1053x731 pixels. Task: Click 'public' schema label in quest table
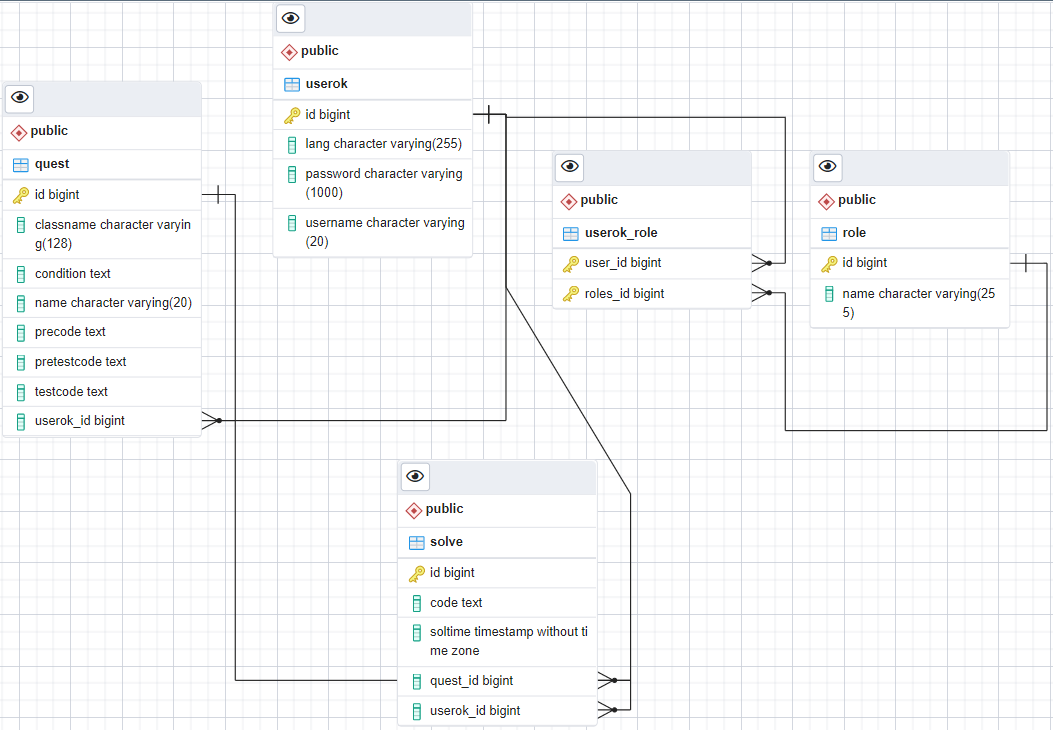[49, 131]
